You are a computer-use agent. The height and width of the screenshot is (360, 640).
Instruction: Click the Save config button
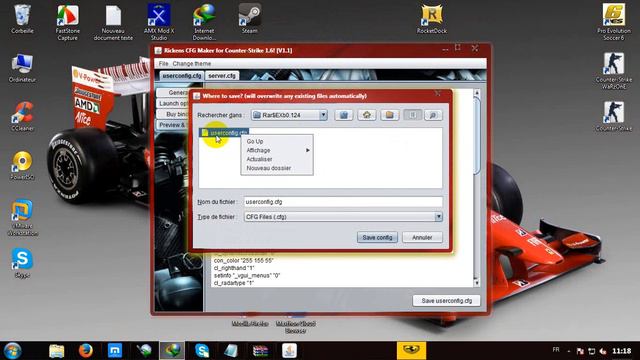coord(377,237)
